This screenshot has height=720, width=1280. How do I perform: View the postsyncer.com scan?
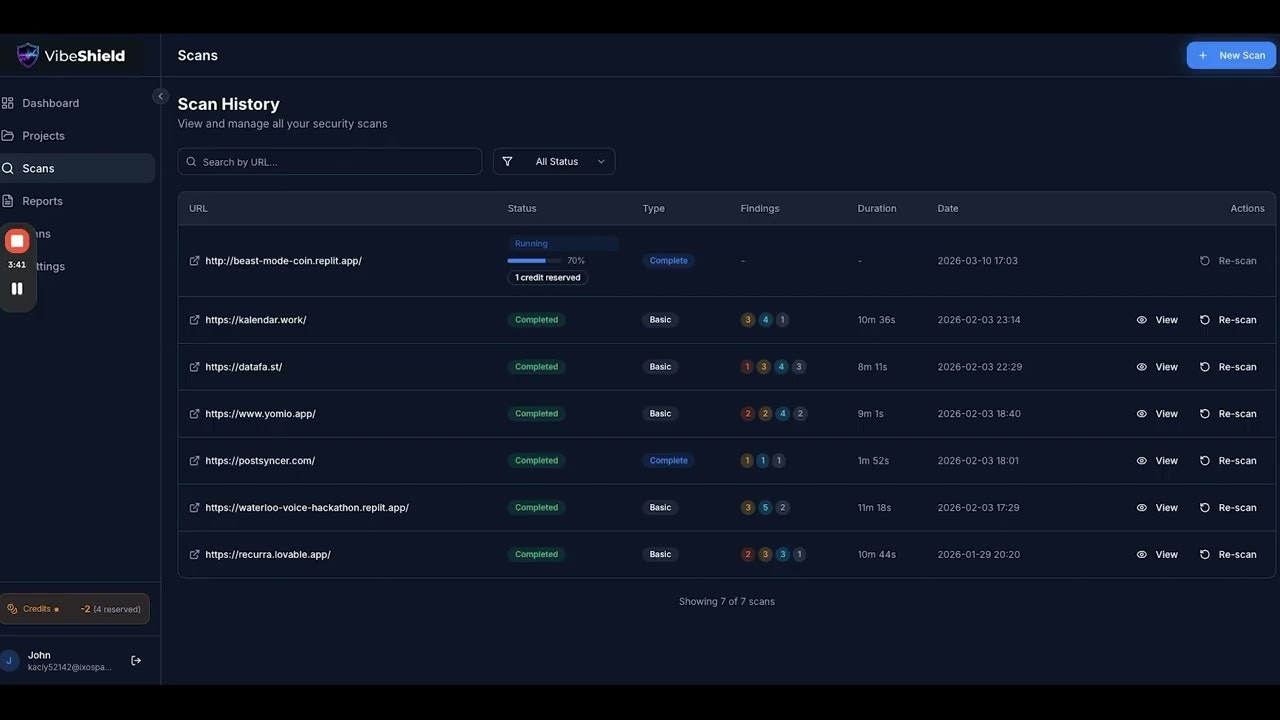click(x=1157, y=461)
